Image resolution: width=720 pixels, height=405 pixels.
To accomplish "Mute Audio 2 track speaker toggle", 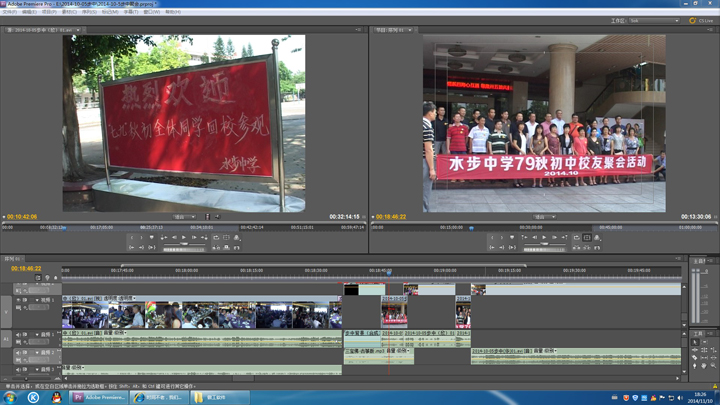I will (18, 352).
